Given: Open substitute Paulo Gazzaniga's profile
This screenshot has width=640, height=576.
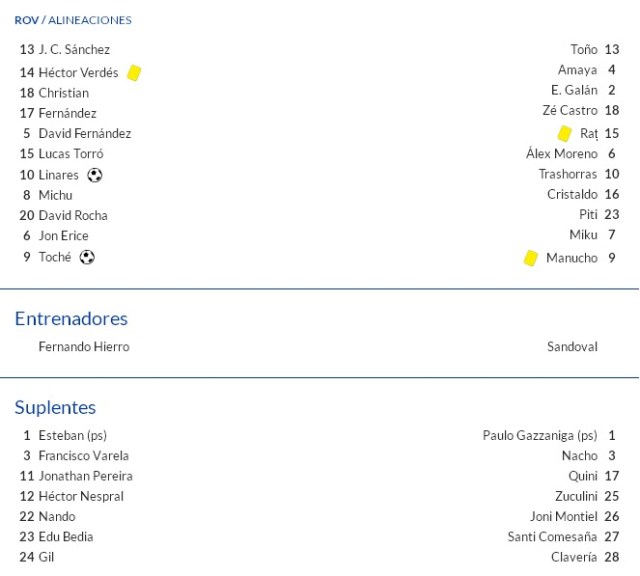Looking at the screenshot, I should (x=539, y=436).
